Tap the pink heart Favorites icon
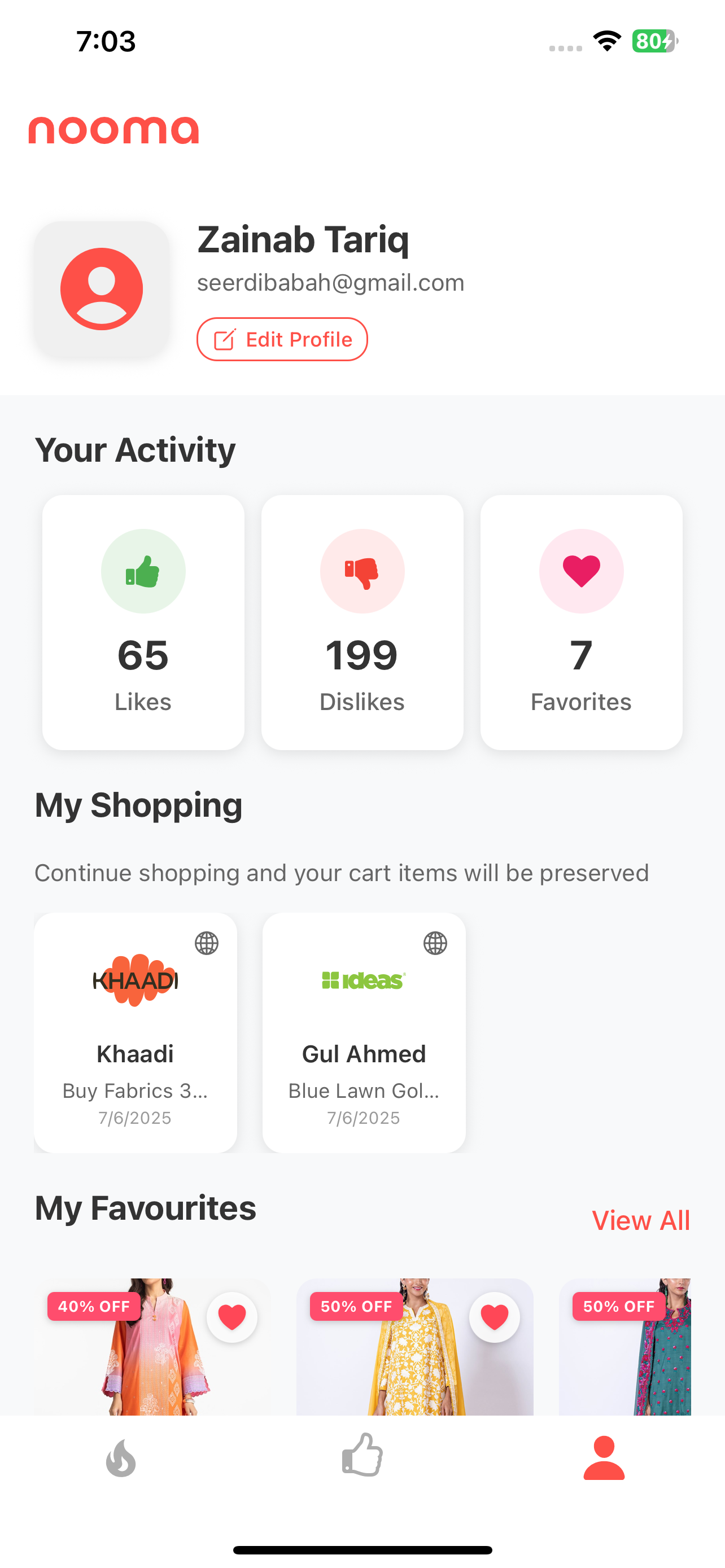Viewport: 725px width, 1568px height. (582, 571)
